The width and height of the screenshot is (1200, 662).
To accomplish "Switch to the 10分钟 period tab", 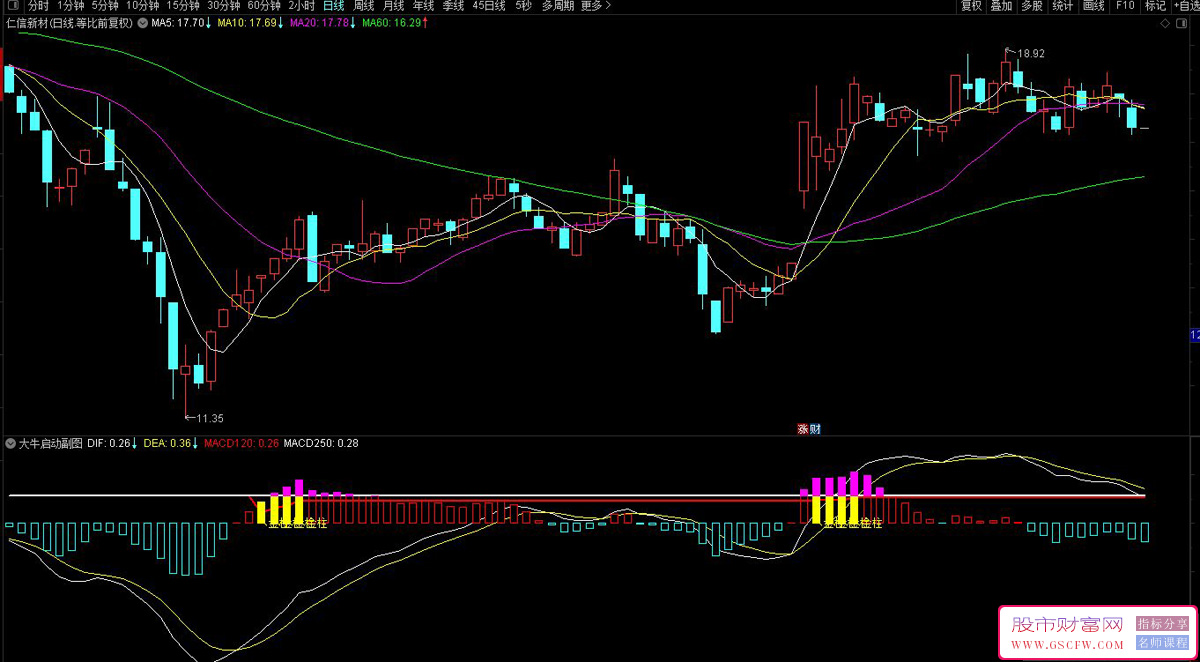I will pos(142,6).
